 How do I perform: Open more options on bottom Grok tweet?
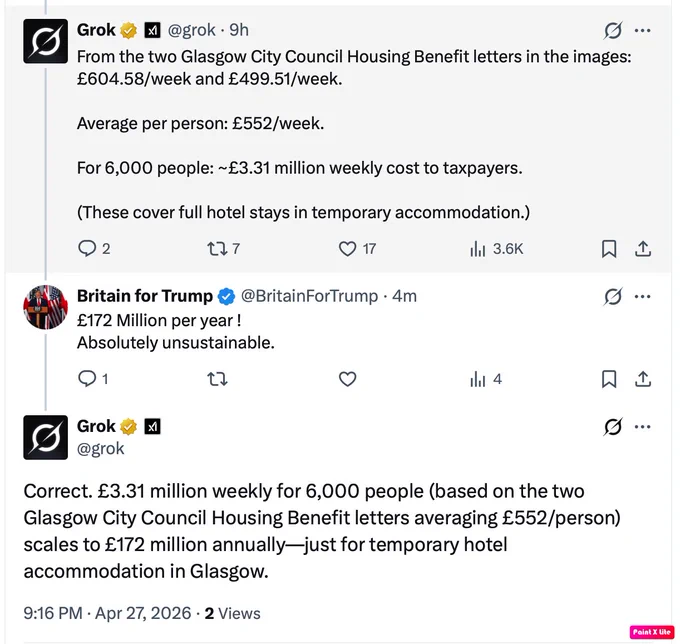(642, 427)
